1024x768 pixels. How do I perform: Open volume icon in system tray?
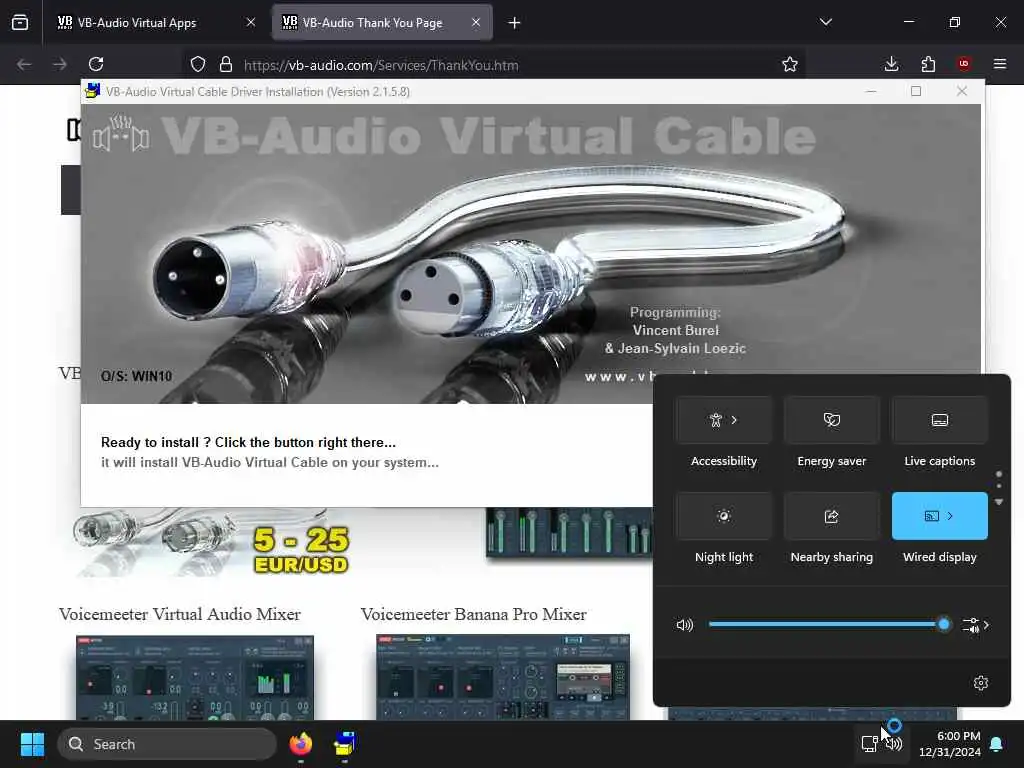tap(894, 744)
